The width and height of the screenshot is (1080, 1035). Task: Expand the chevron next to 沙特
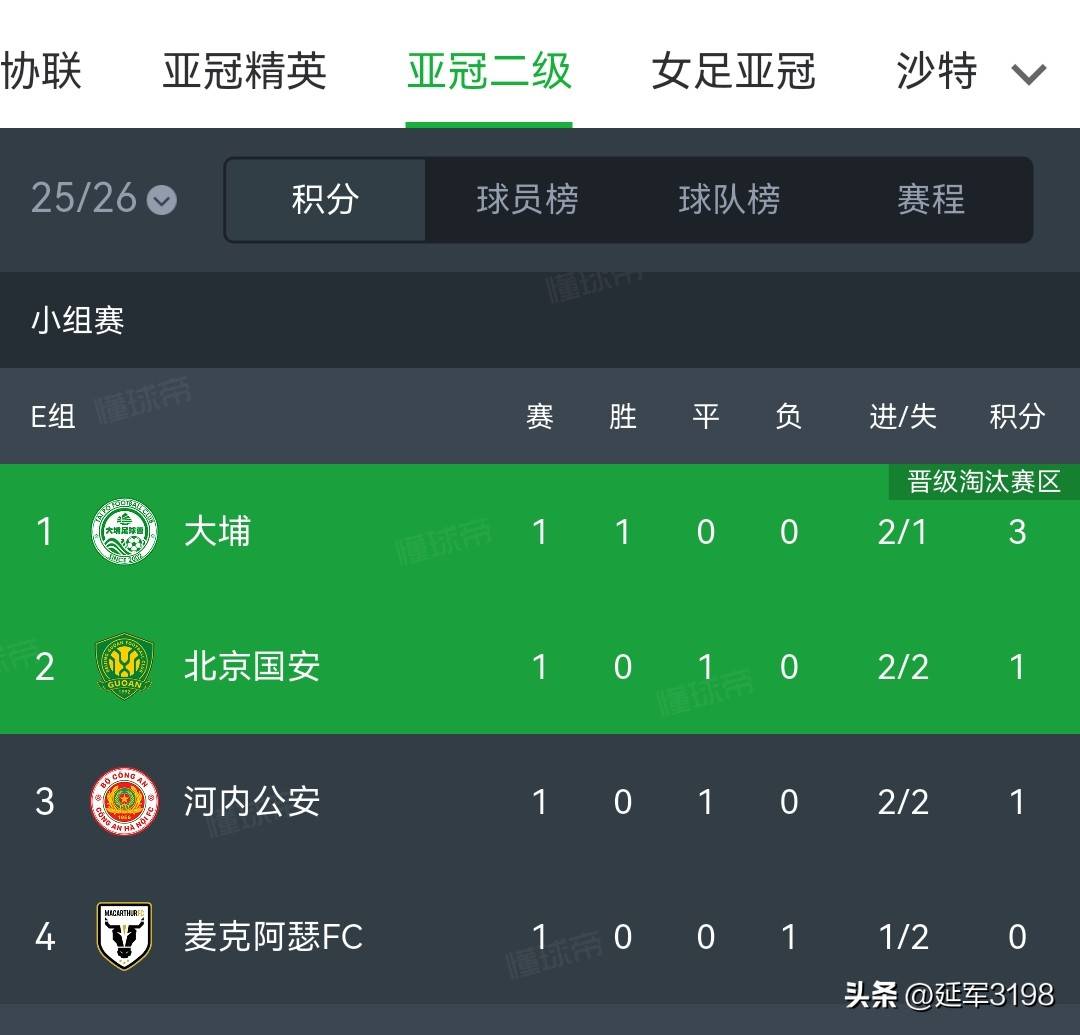click(x=1029, y=73)
